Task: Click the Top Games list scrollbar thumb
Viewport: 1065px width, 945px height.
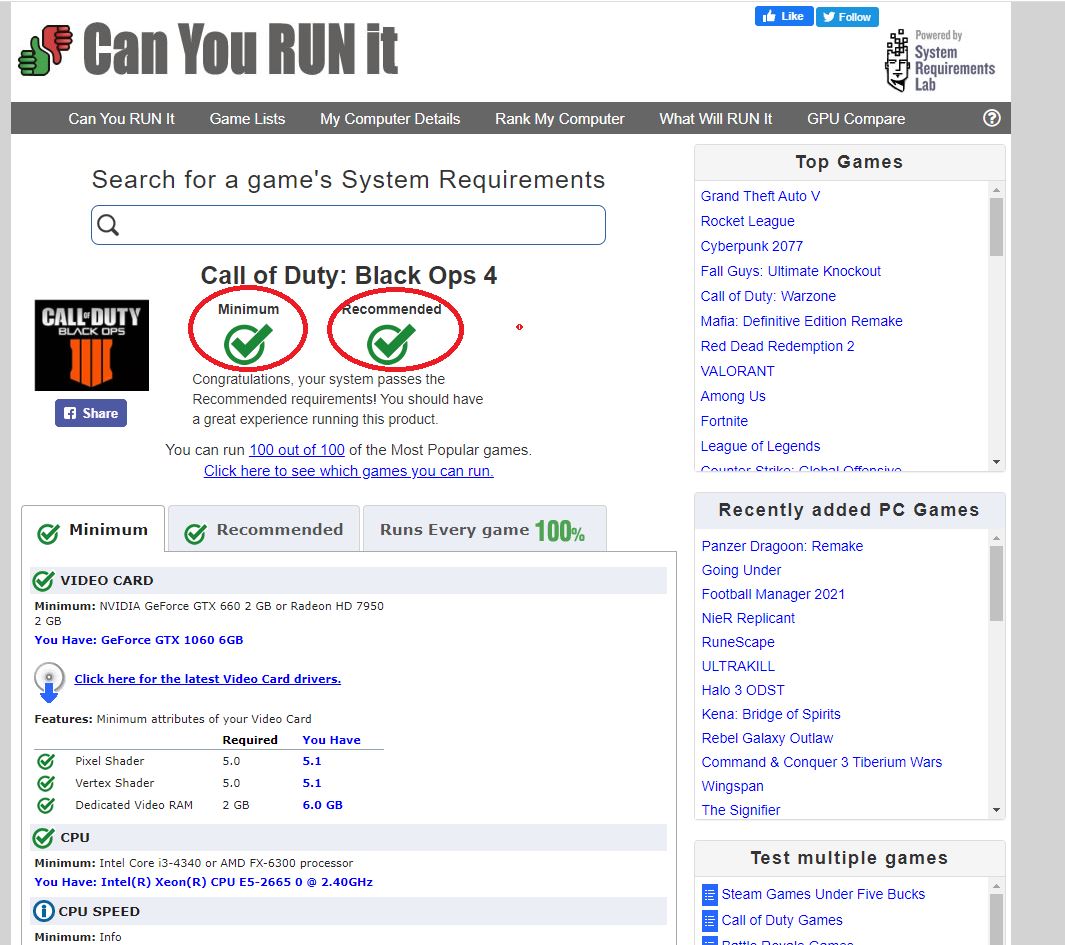Action: (x=996, y=227)
